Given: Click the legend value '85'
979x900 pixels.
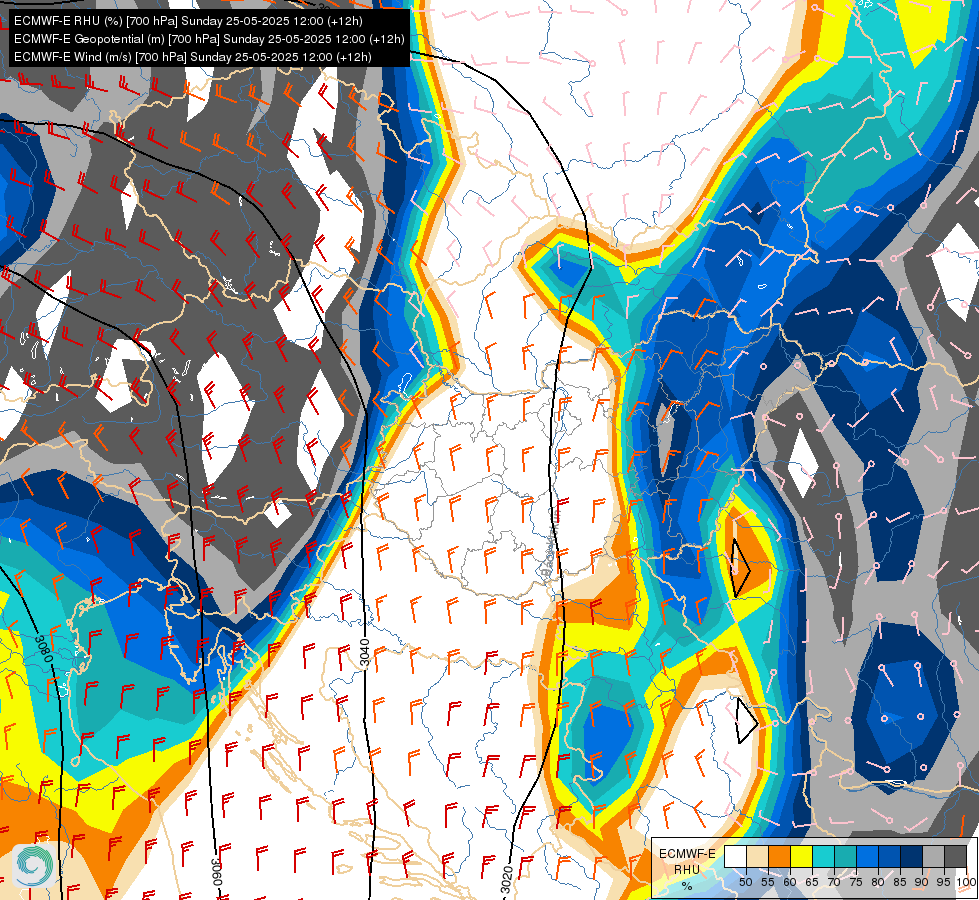Looking at the screenshot, I should coord(900,882).
